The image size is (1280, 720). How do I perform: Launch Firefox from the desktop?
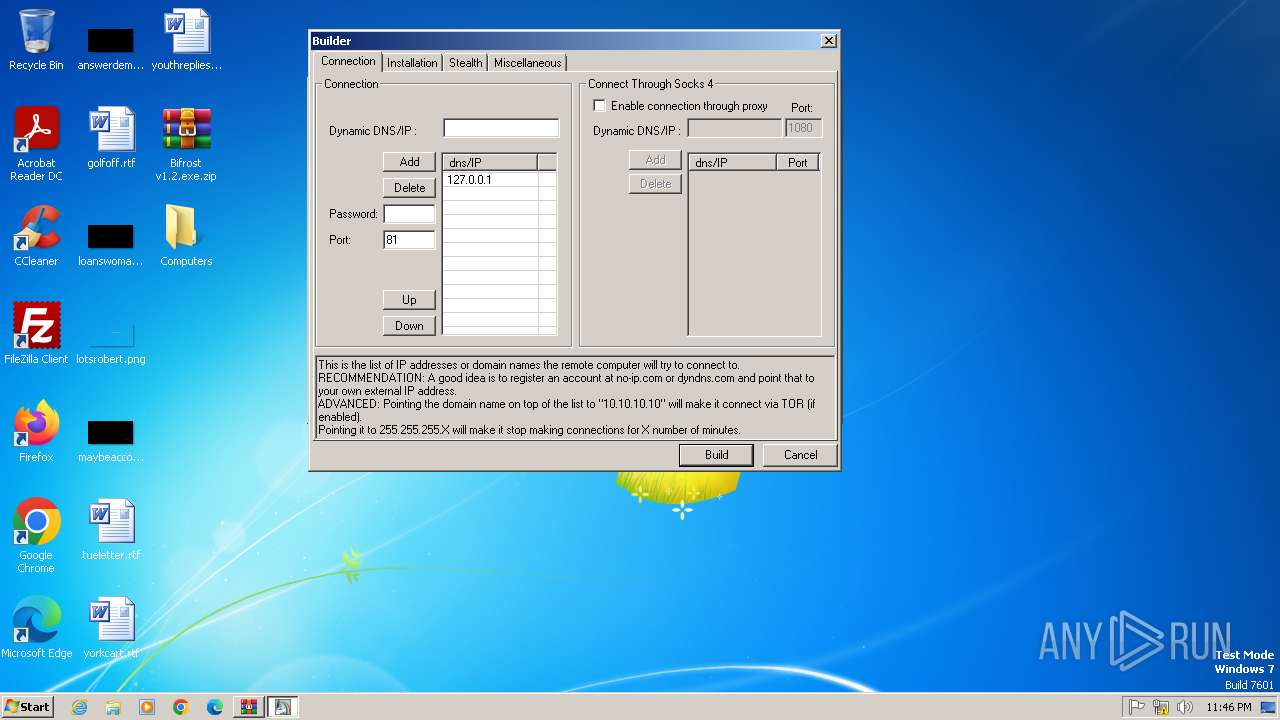pos(36,432)
